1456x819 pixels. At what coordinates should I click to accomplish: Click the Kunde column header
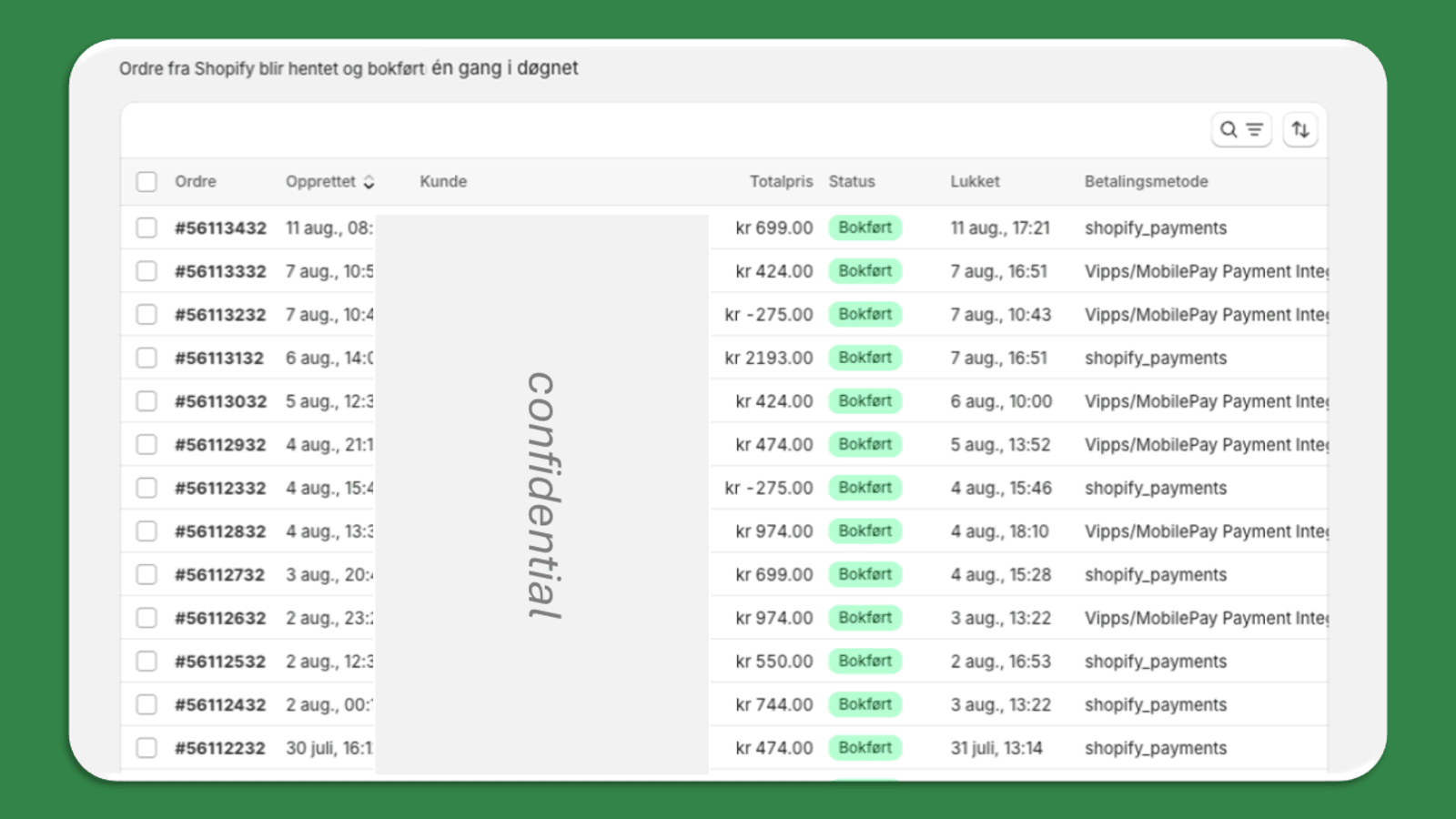click(443, 181)
